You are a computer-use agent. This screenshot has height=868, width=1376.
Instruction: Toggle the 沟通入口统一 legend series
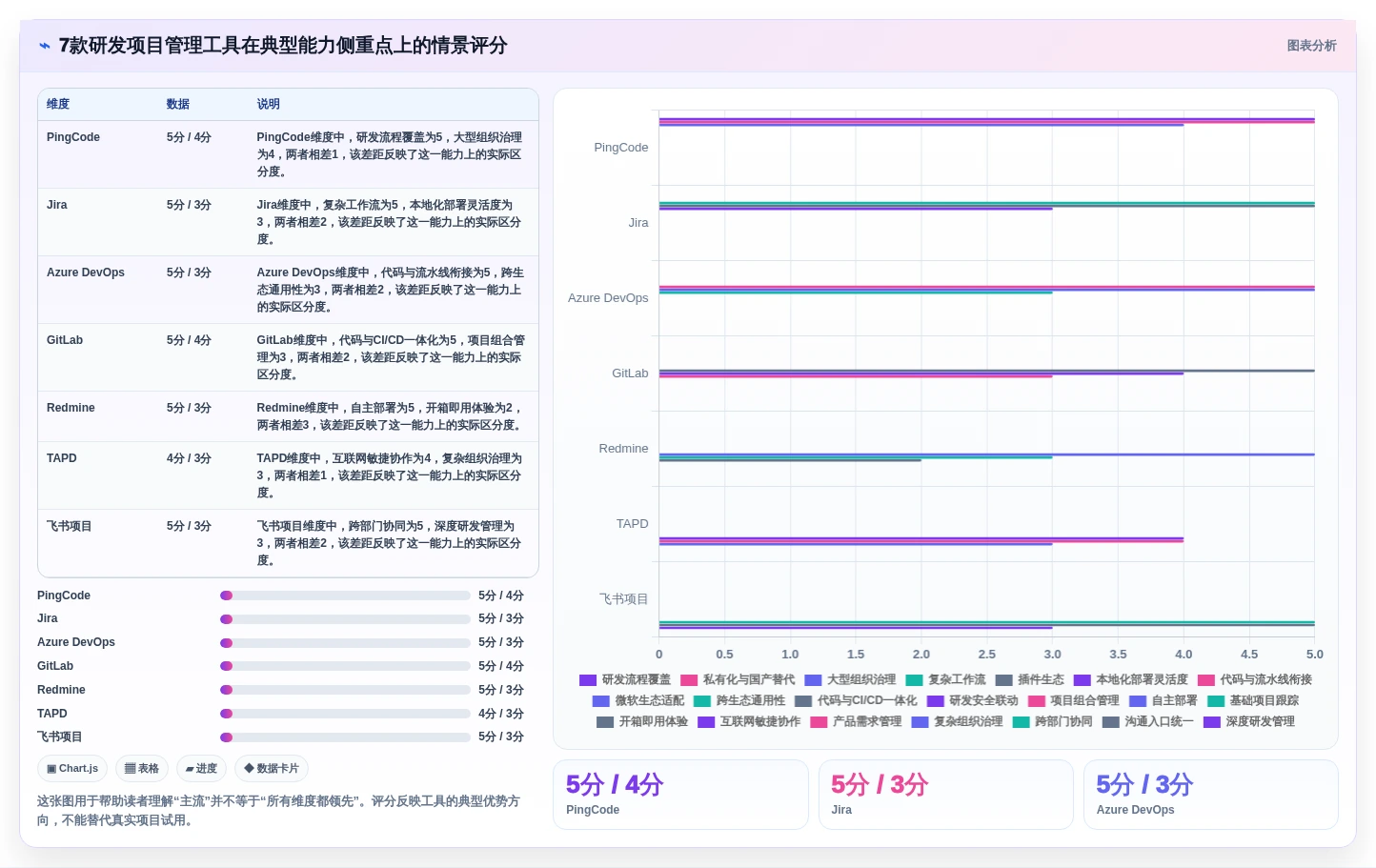(x=1147, y=722)
